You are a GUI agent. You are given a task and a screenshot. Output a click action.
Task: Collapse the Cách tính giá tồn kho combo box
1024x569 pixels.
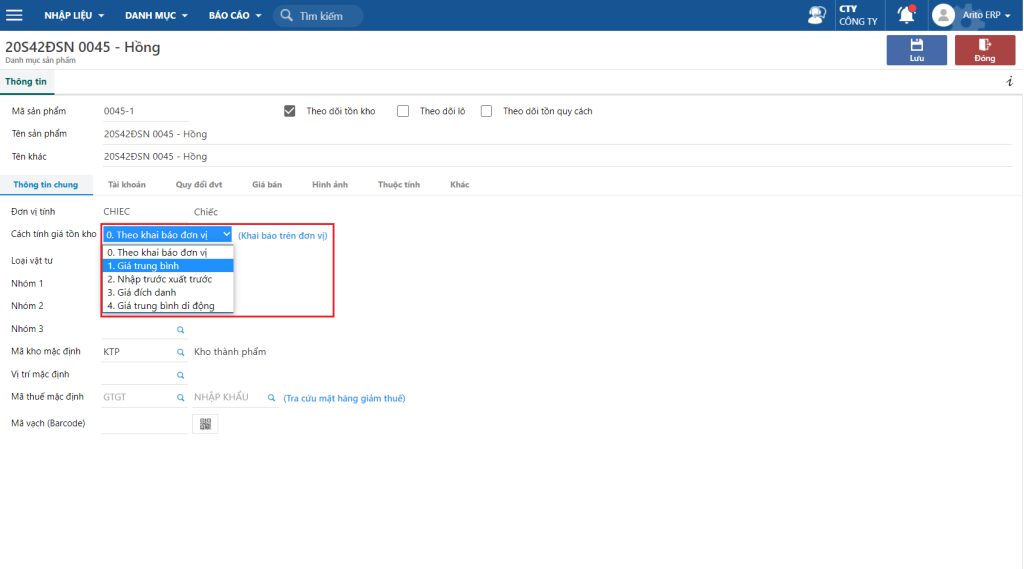click(167, 235)
